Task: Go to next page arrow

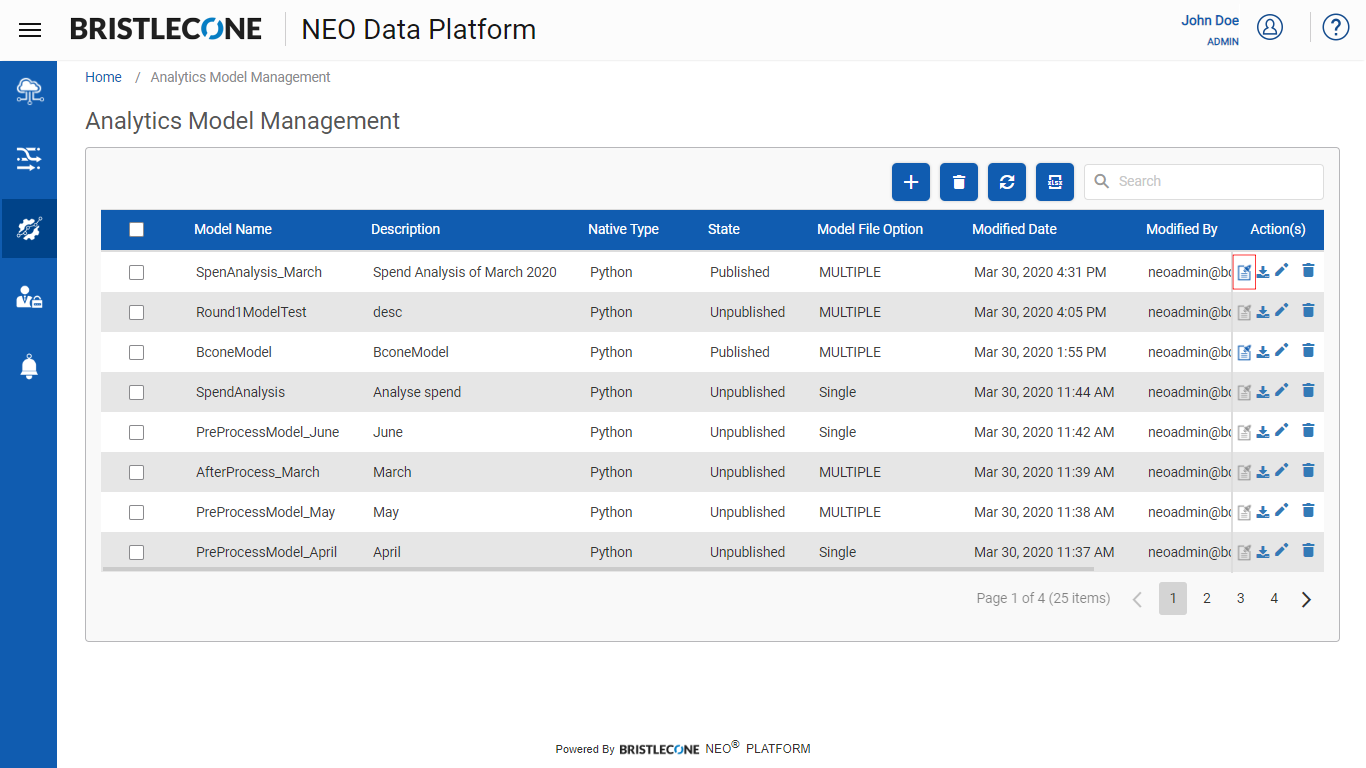Action: click(x=1306, y=599)
